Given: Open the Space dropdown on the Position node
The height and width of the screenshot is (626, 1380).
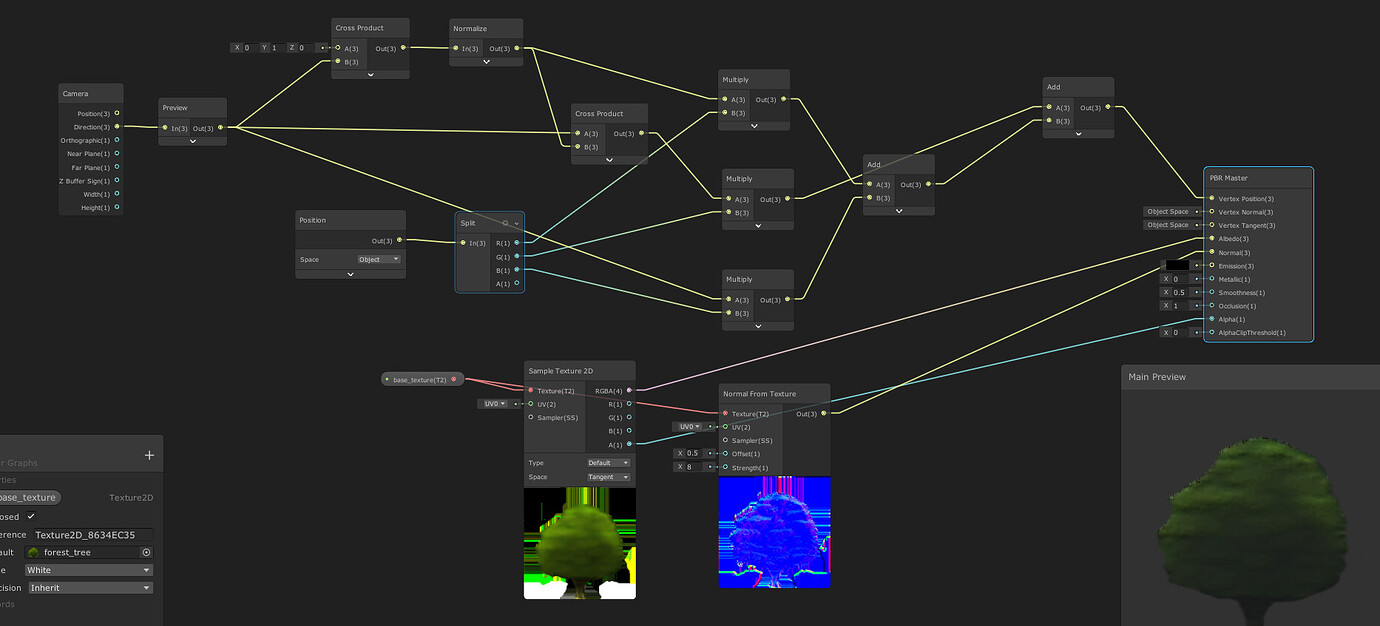Looking at the screenshot, I should click(378, 259).
